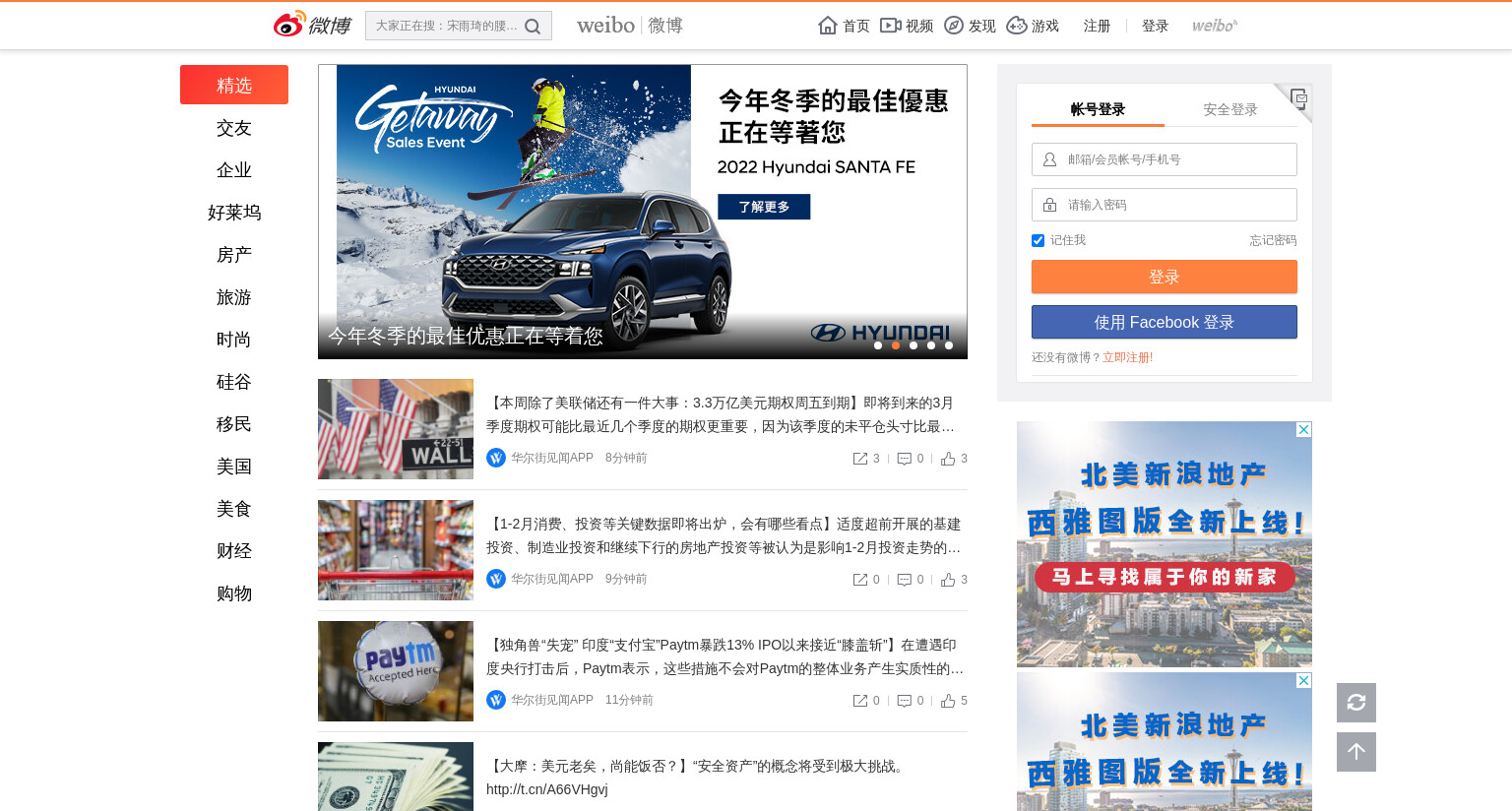Close the upper 北美新浪地产 ad
This screenshot has width=1512, height=811.
(x=1303, y=430)
